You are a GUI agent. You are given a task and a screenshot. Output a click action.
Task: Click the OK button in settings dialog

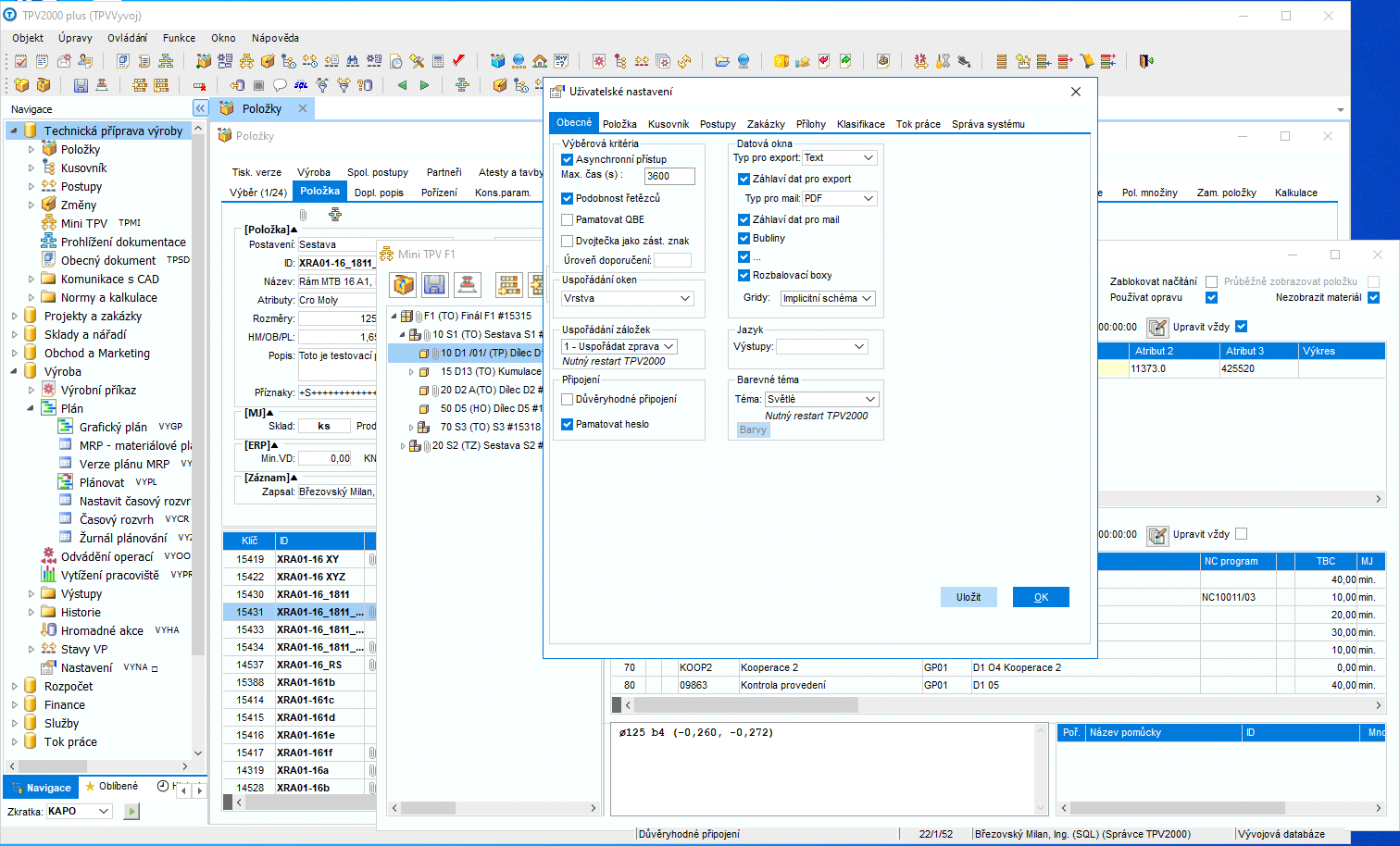tap(1041, 597)
